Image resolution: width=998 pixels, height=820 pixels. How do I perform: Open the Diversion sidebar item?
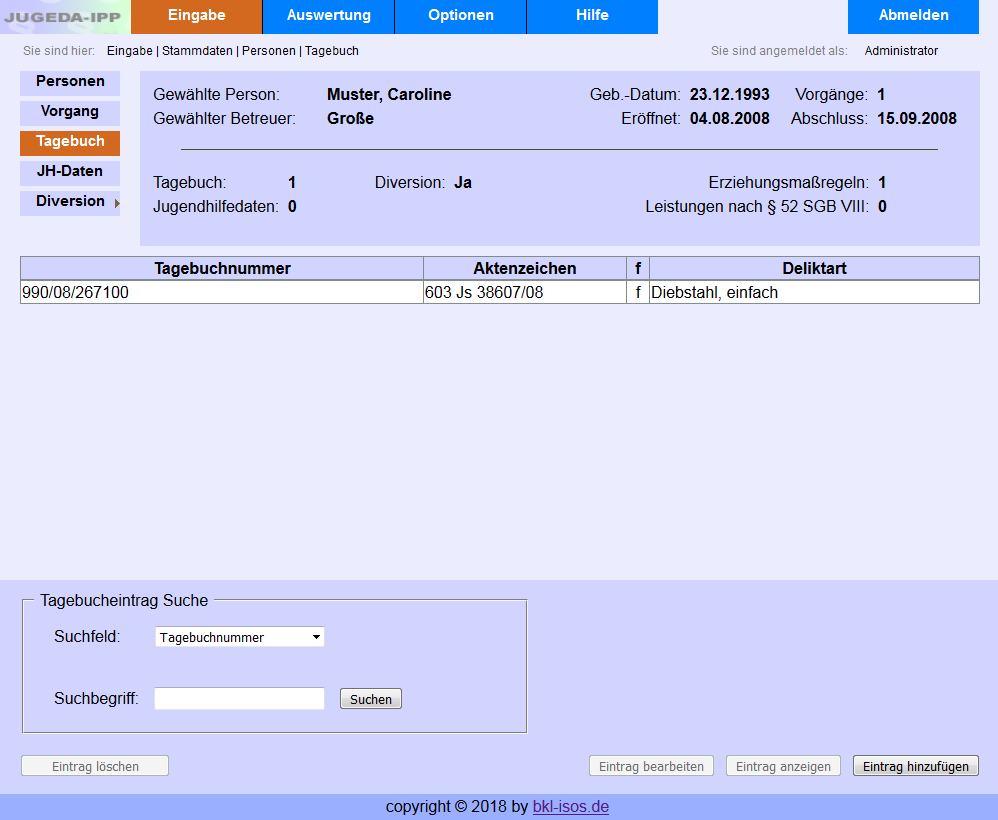pos(70,202)
